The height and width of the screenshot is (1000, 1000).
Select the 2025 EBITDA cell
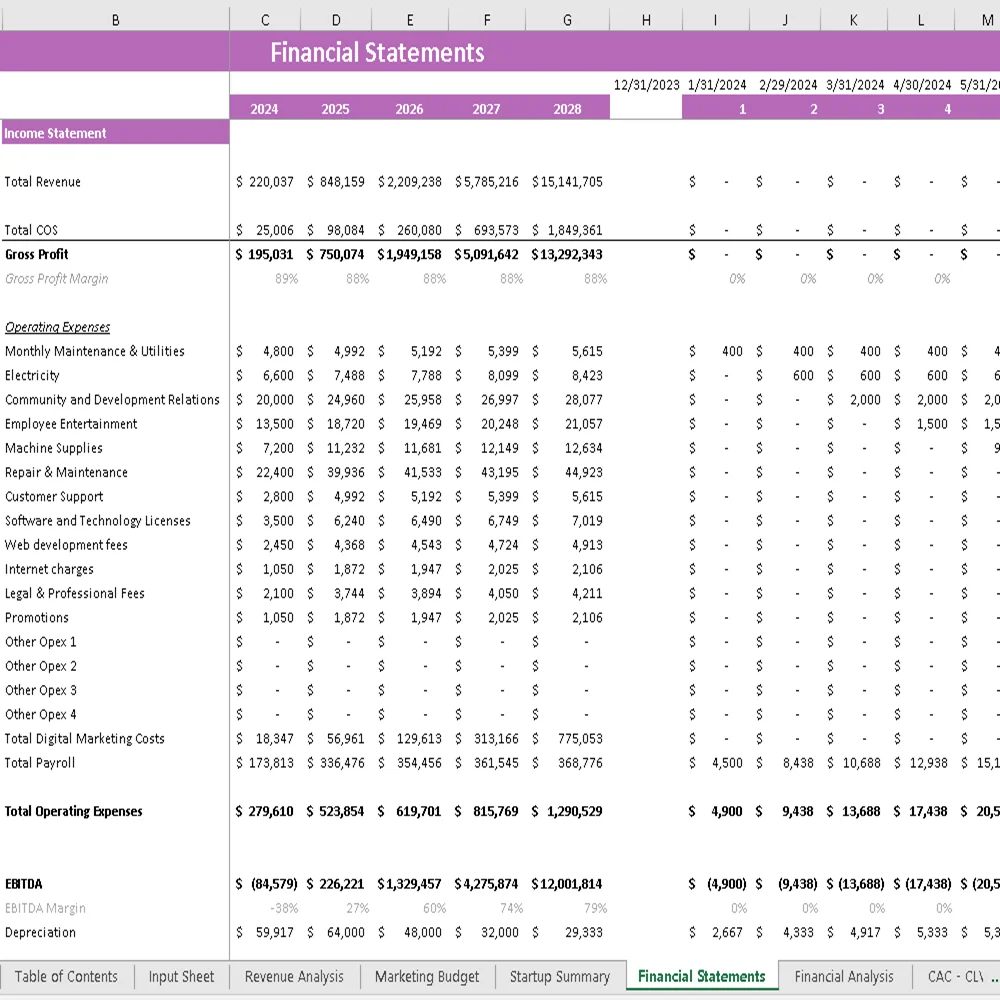point(335,884)
